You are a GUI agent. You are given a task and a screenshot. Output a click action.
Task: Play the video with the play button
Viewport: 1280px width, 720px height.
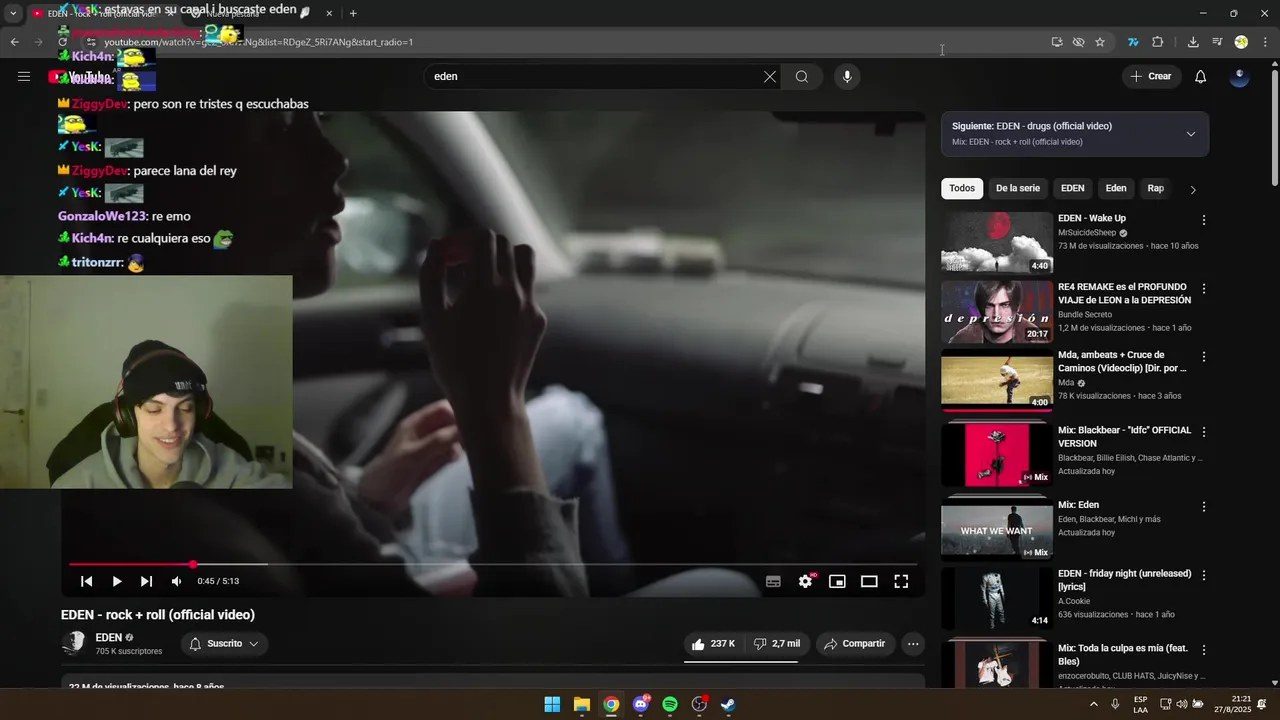point(117,581)
